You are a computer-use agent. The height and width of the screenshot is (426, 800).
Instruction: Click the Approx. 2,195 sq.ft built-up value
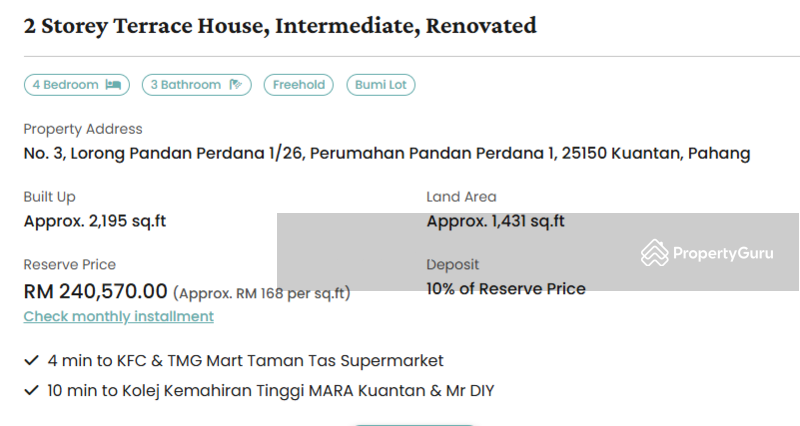[x=95, y=221]
